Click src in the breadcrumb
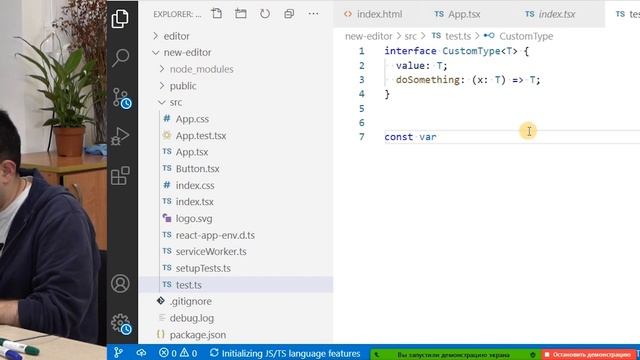The width and height of the screenshot is (640, 360). coord(411,36)
